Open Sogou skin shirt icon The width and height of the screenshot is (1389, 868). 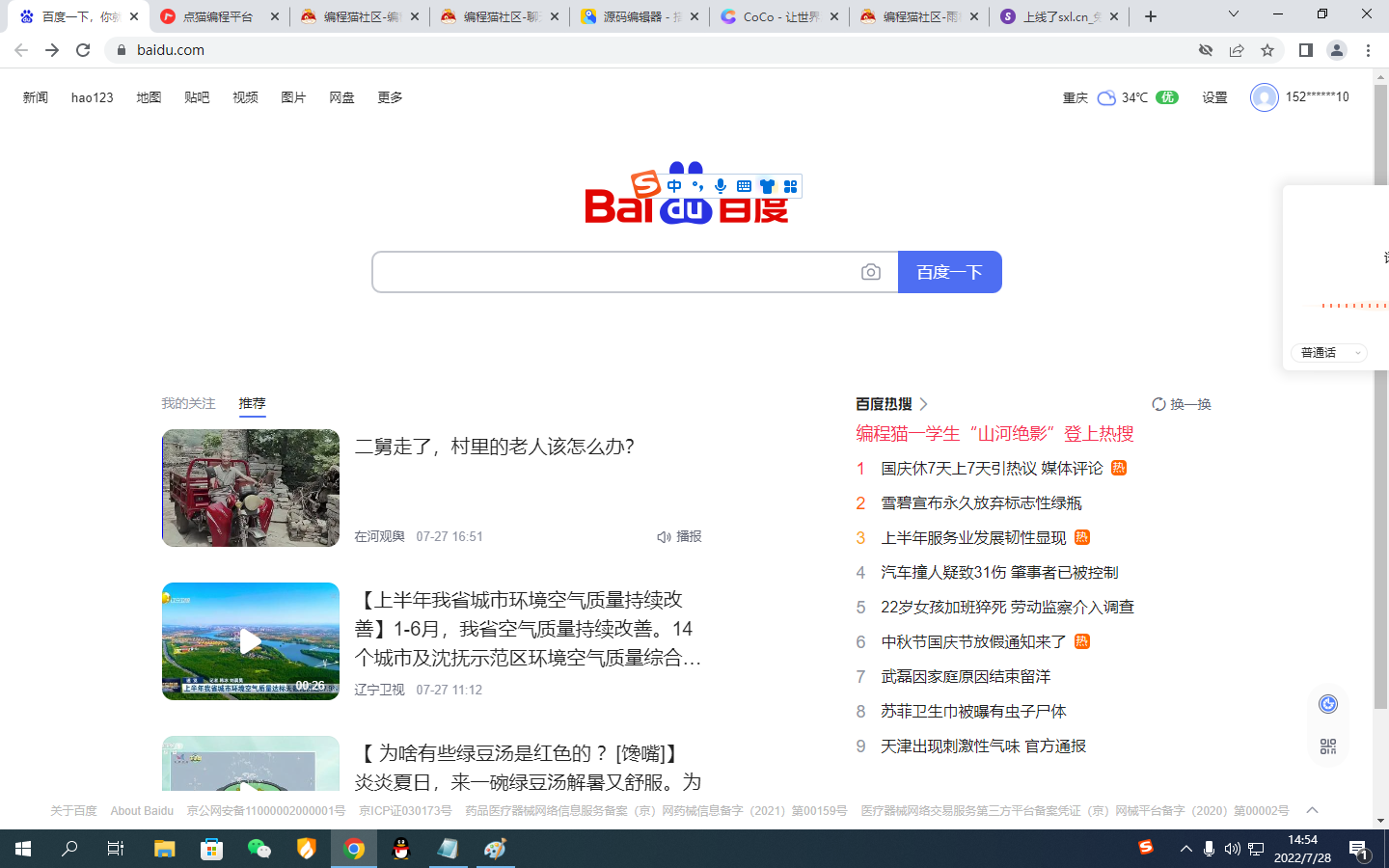coord(768,186)
